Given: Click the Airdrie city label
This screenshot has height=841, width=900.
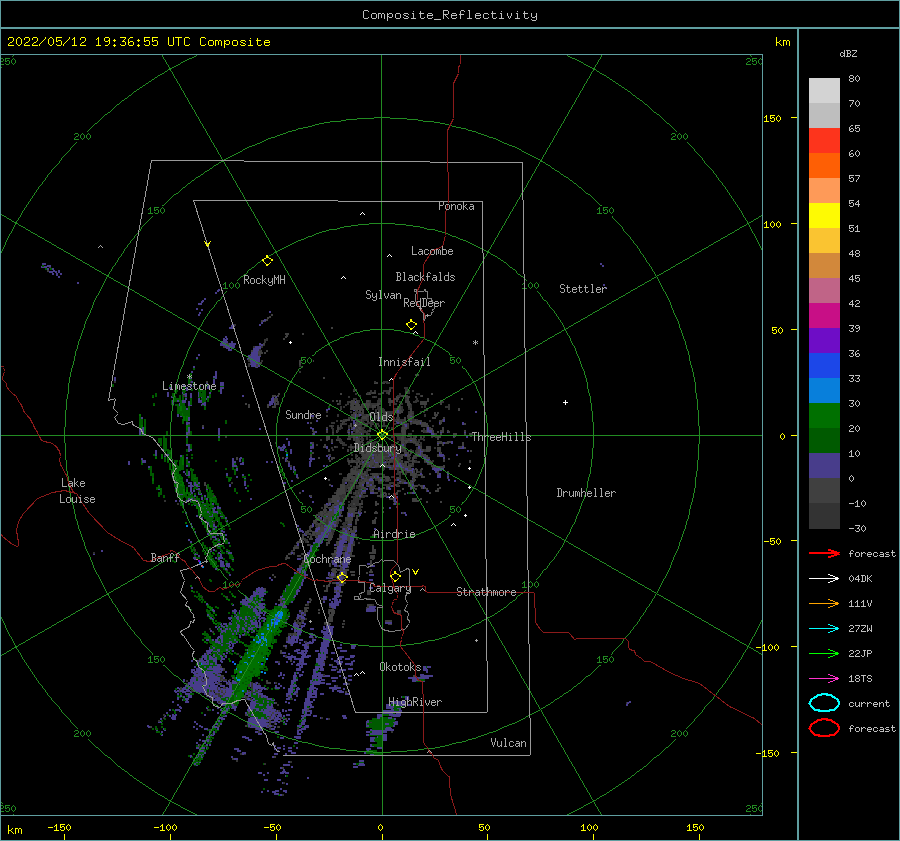Looking at the screenshot, I should [394, 534].
